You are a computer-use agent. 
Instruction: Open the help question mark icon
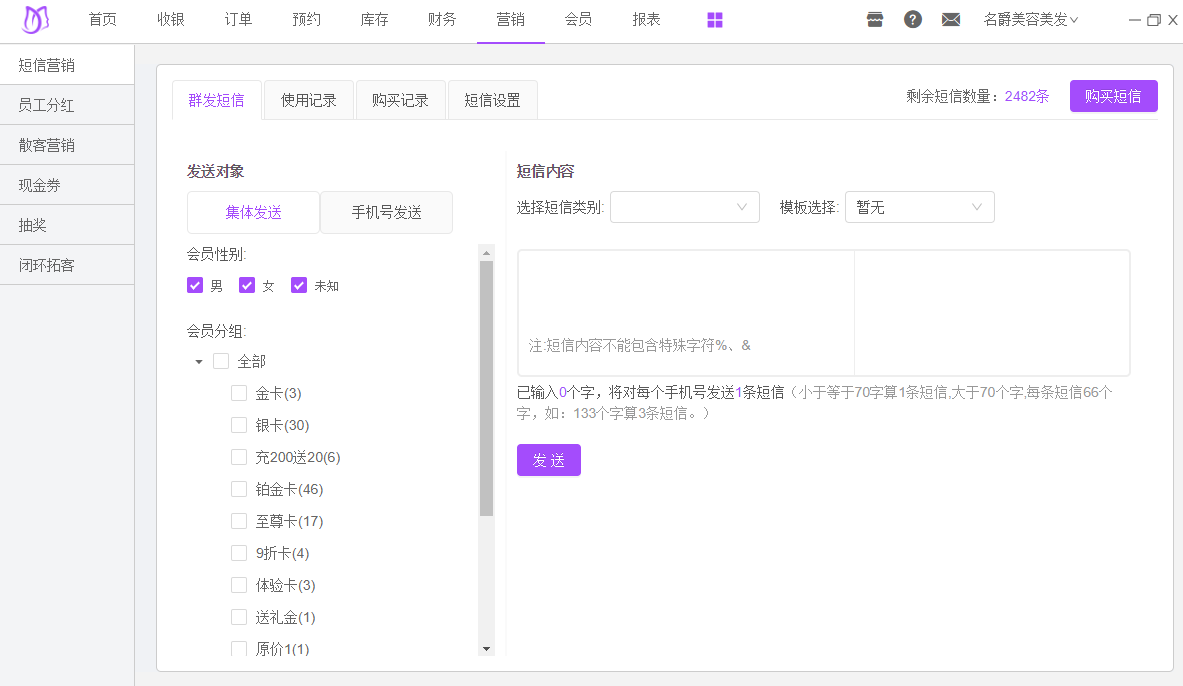click(913, 20)
